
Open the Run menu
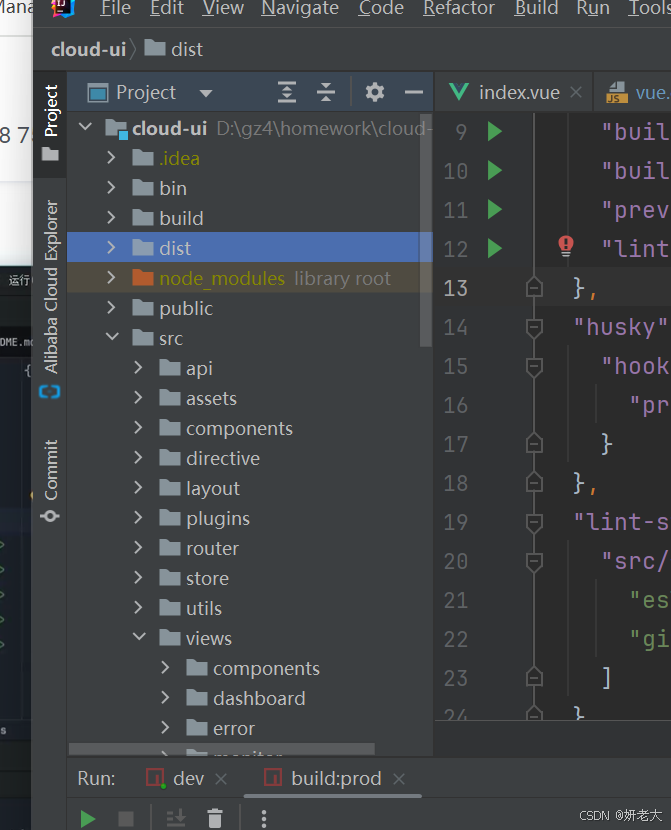pos(593,8)
